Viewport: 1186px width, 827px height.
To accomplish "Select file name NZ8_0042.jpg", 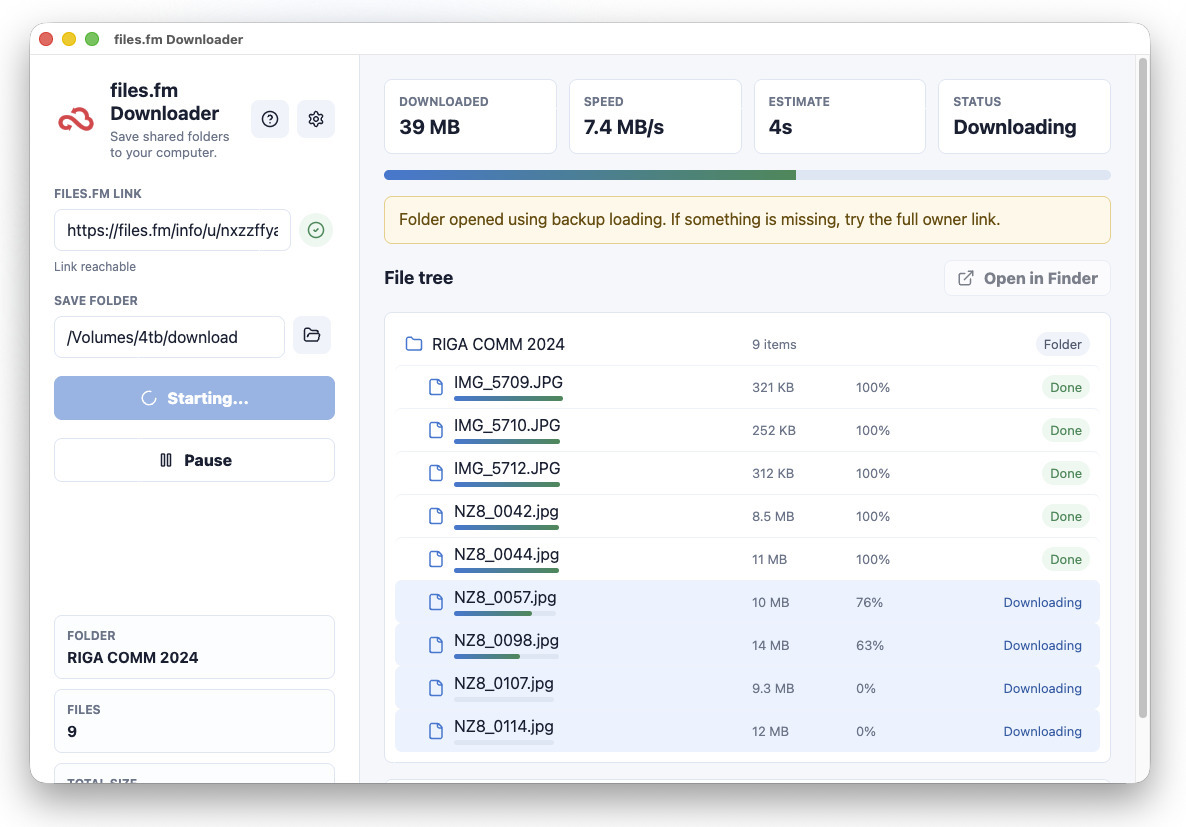I will click(506, 511).
